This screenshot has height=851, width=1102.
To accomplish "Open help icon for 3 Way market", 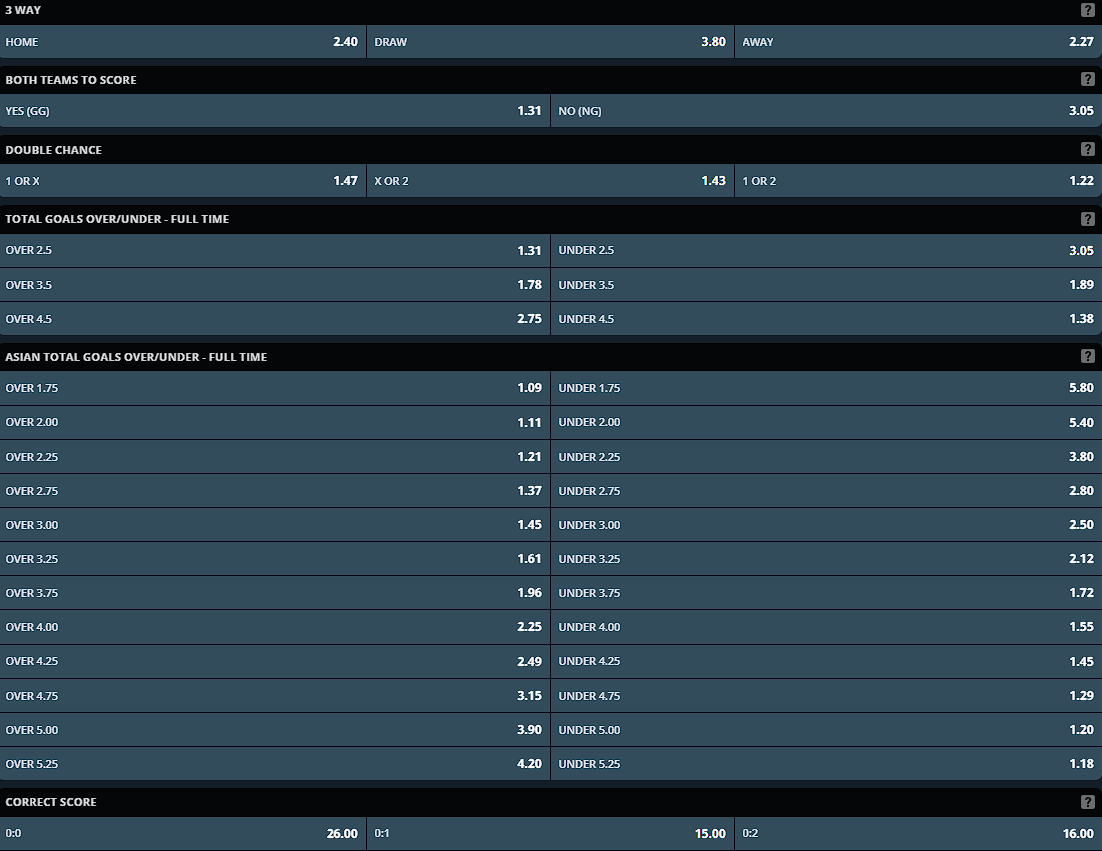I will click(x=1087, y=10).
